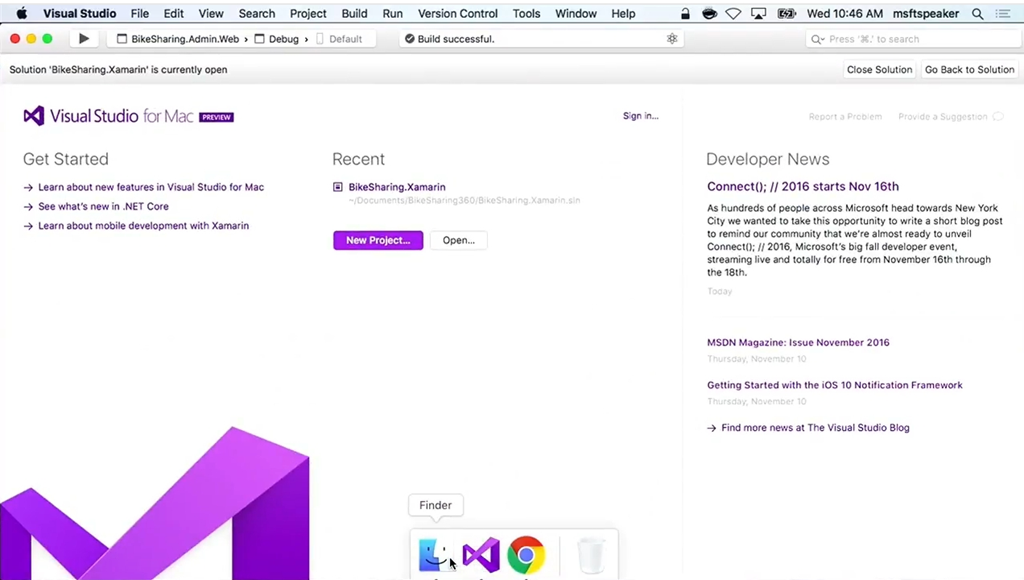Click Report a Problem link

tap(845, 116)
